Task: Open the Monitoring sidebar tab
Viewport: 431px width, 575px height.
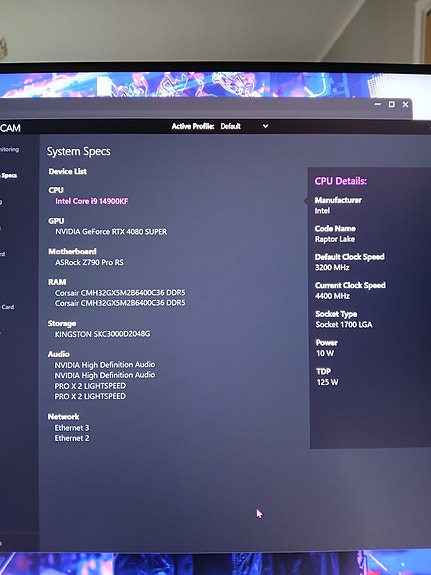Action: coord(10,150)
